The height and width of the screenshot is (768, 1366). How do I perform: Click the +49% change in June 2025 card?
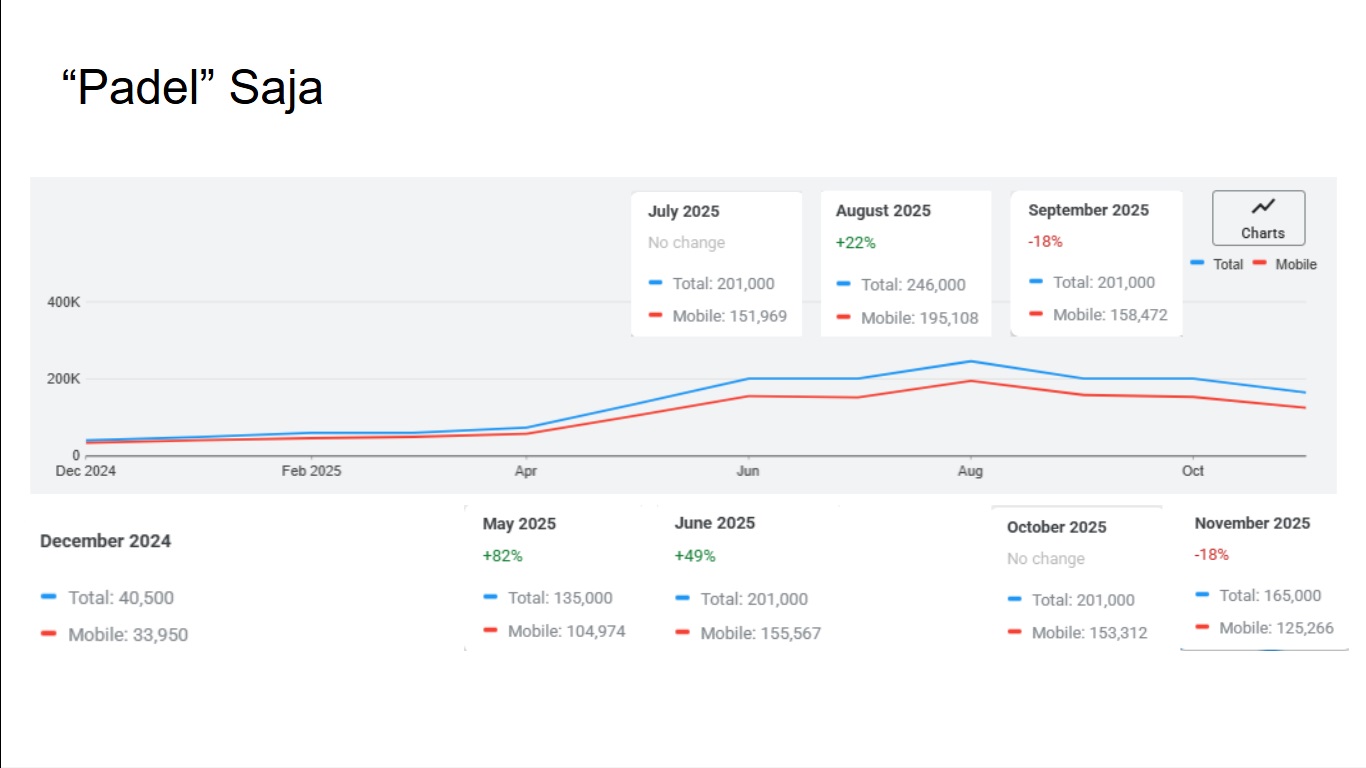click(695, 556)
